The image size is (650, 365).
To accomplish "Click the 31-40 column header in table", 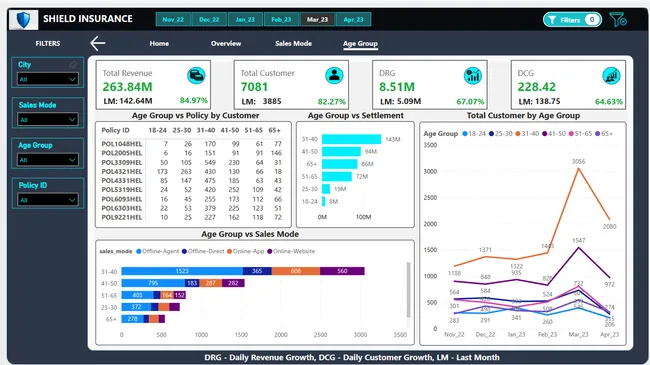I will [206, 130].
